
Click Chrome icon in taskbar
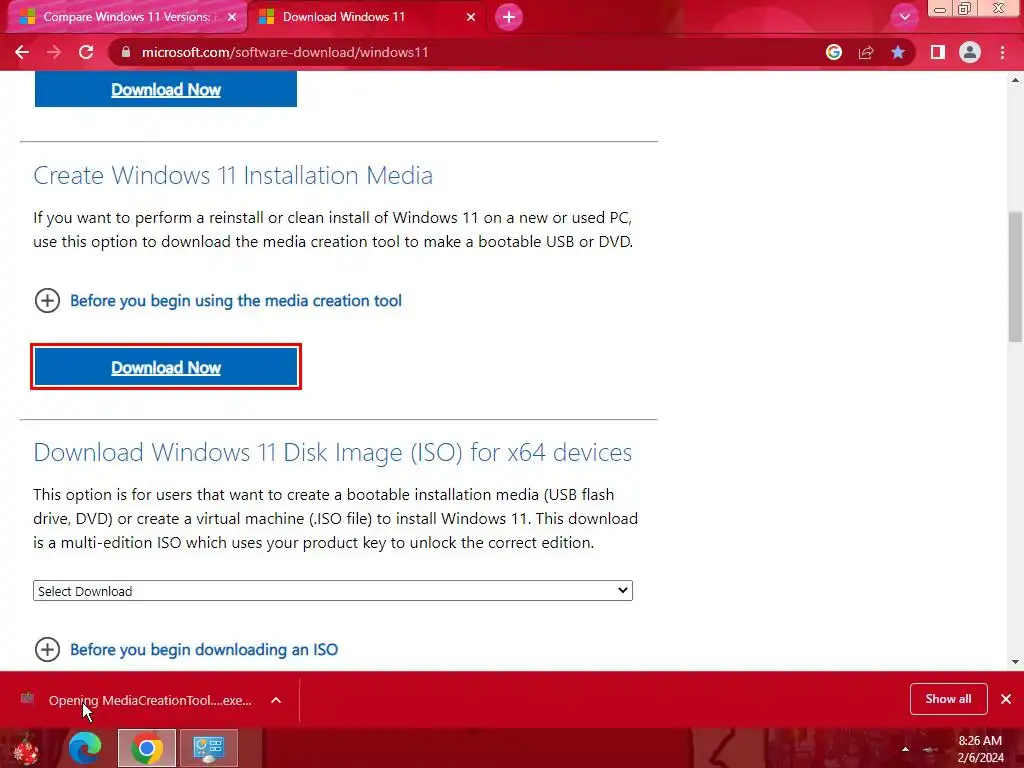[147, 748]
